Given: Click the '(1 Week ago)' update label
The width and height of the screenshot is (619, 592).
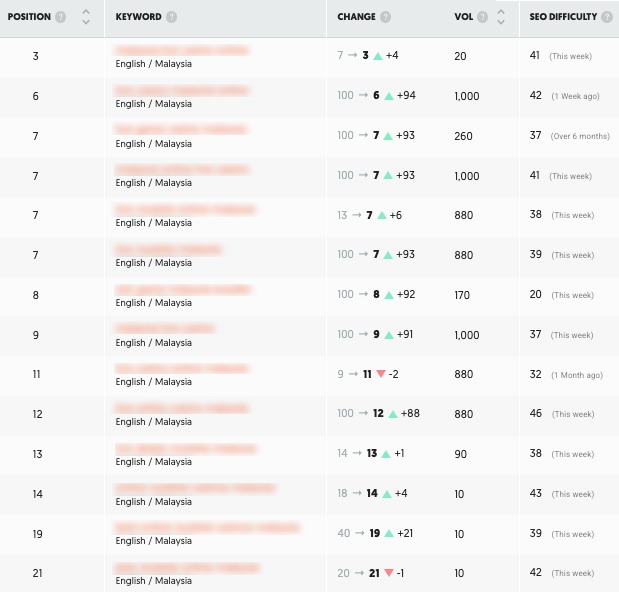Looking at the screenshot, I should pyautogui.click(x=576, y=96).
